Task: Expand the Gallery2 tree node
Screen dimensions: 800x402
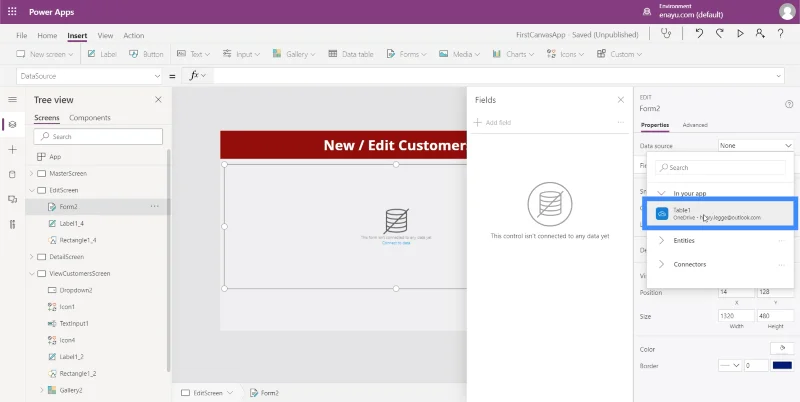Action: click(x=41, y=390)
